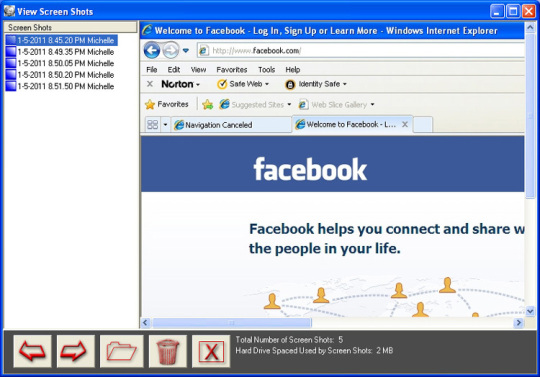The height and width of the screenshot is (377, 540).
Task: Open a new blank tab in preview
Action: pyautogui.click(x=423, y=125)
